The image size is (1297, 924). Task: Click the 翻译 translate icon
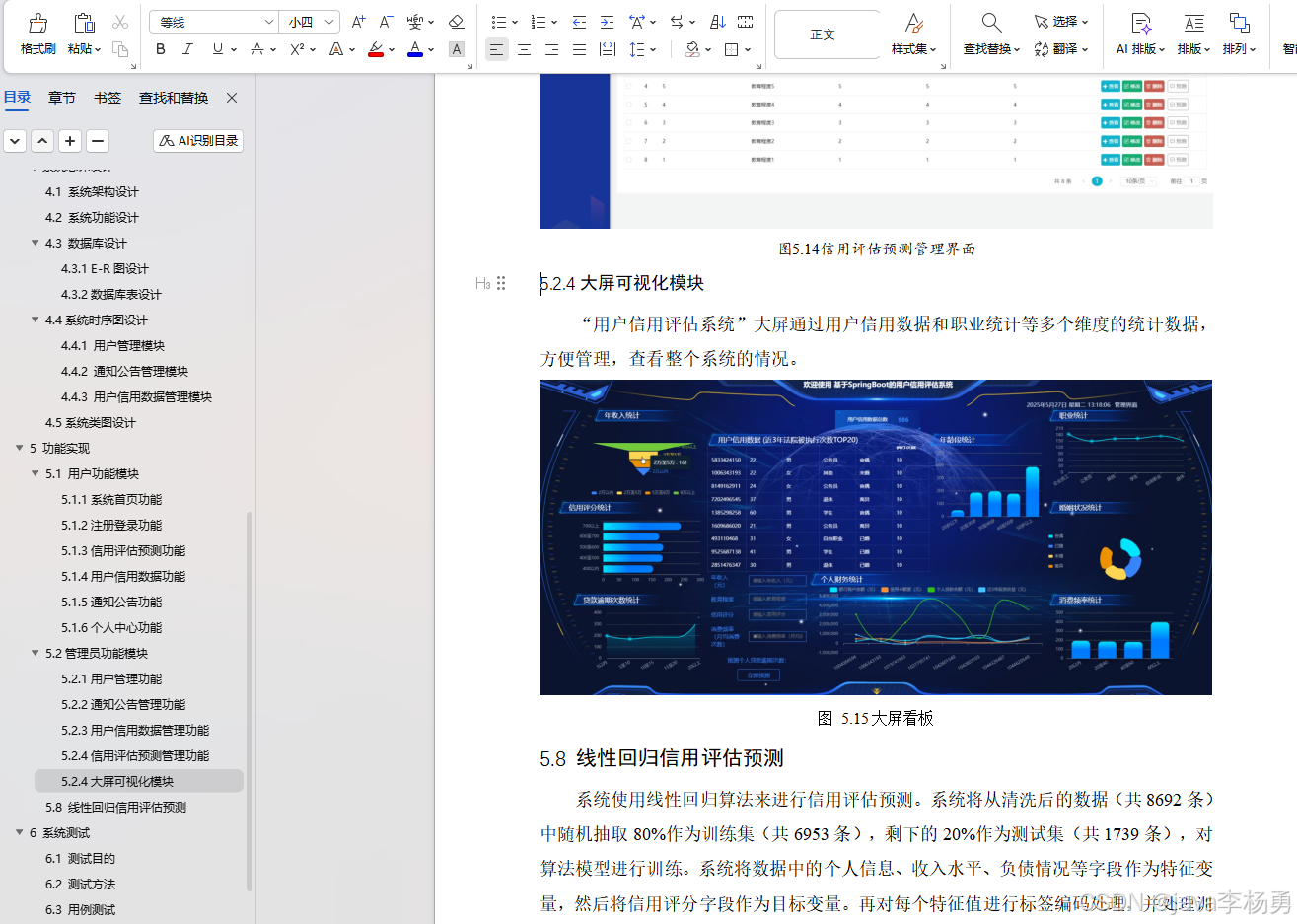coord(1042,49)
